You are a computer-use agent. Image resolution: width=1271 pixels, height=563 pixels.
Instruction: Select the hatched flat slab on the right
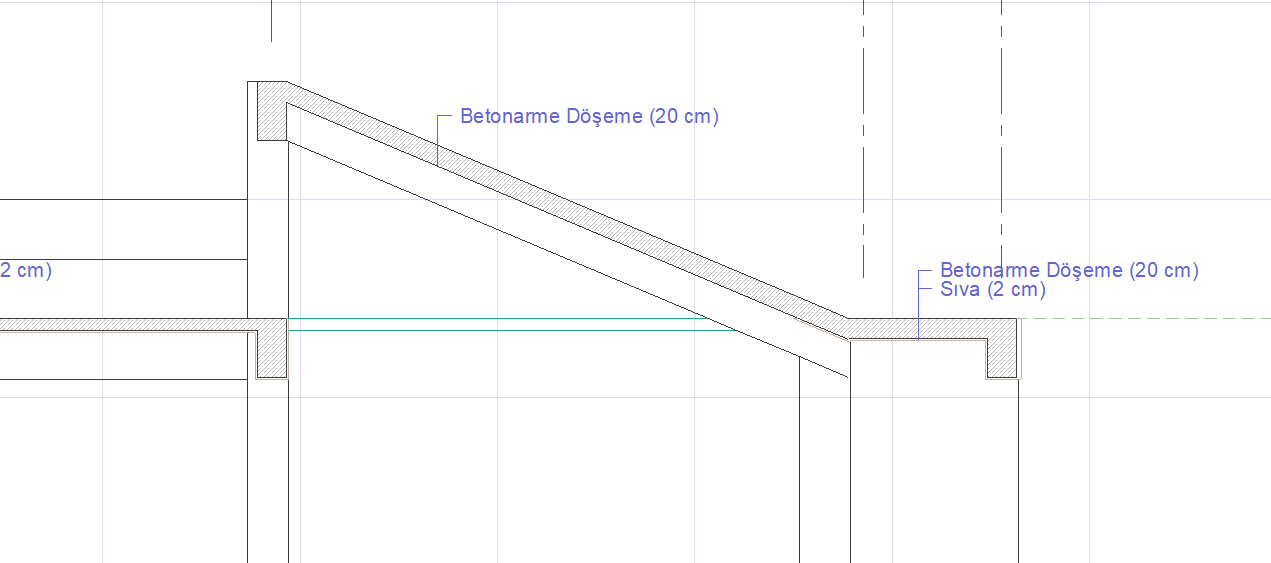pyautogui.click(x=920, y=329)
